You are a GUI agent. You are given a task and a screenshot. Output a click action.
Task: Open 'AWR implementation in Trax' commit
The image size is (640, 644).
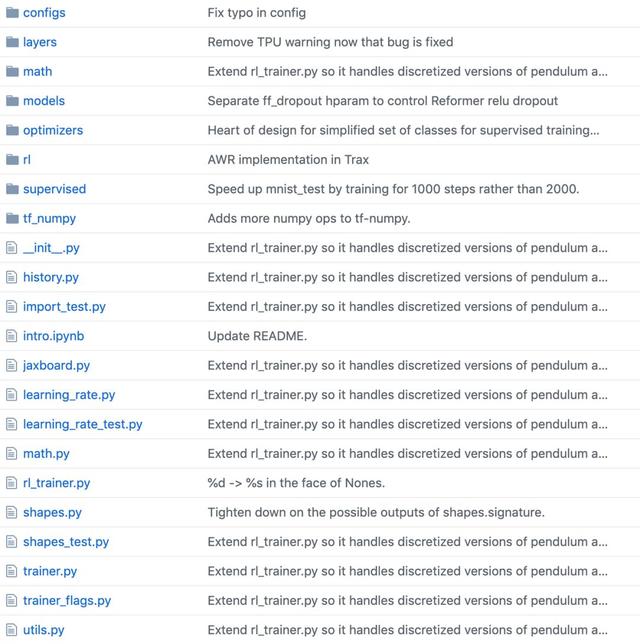[287, 160]
